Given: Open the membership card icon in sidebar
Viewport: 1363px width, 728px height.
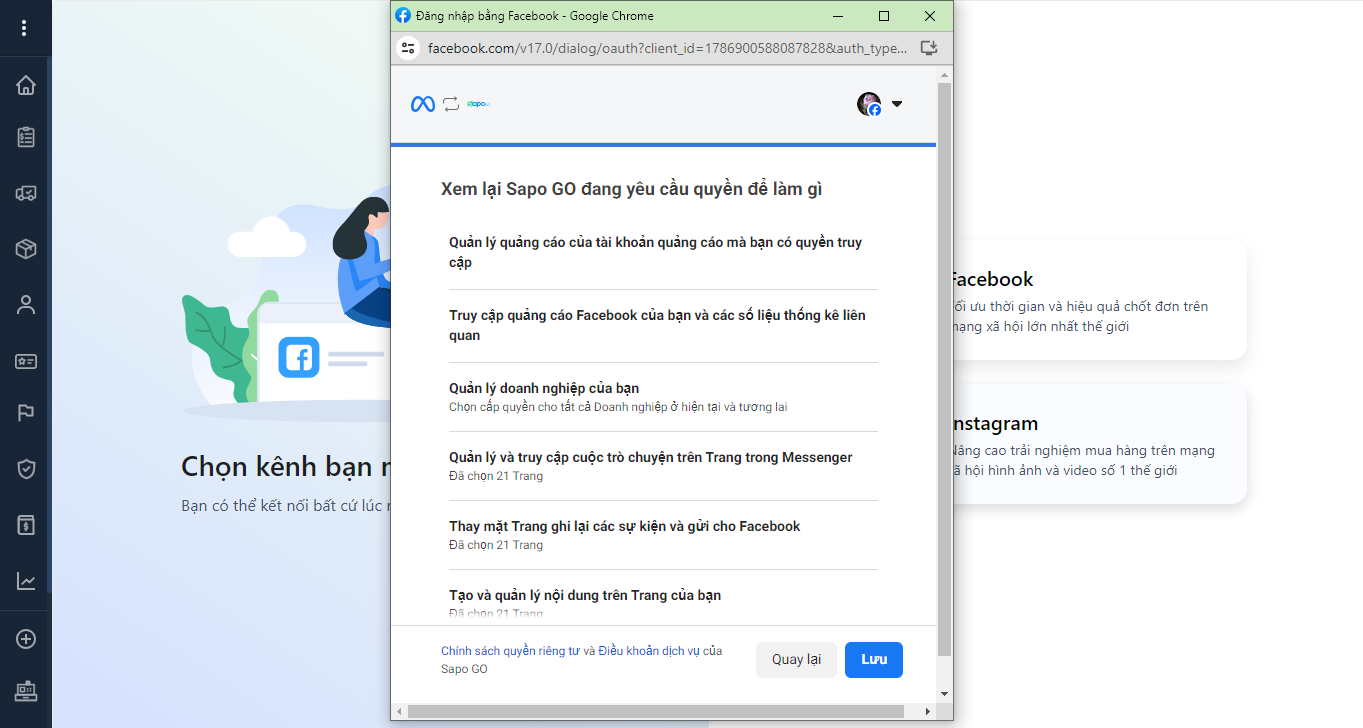Looking at the screenshot, I should tap(26, 361).
